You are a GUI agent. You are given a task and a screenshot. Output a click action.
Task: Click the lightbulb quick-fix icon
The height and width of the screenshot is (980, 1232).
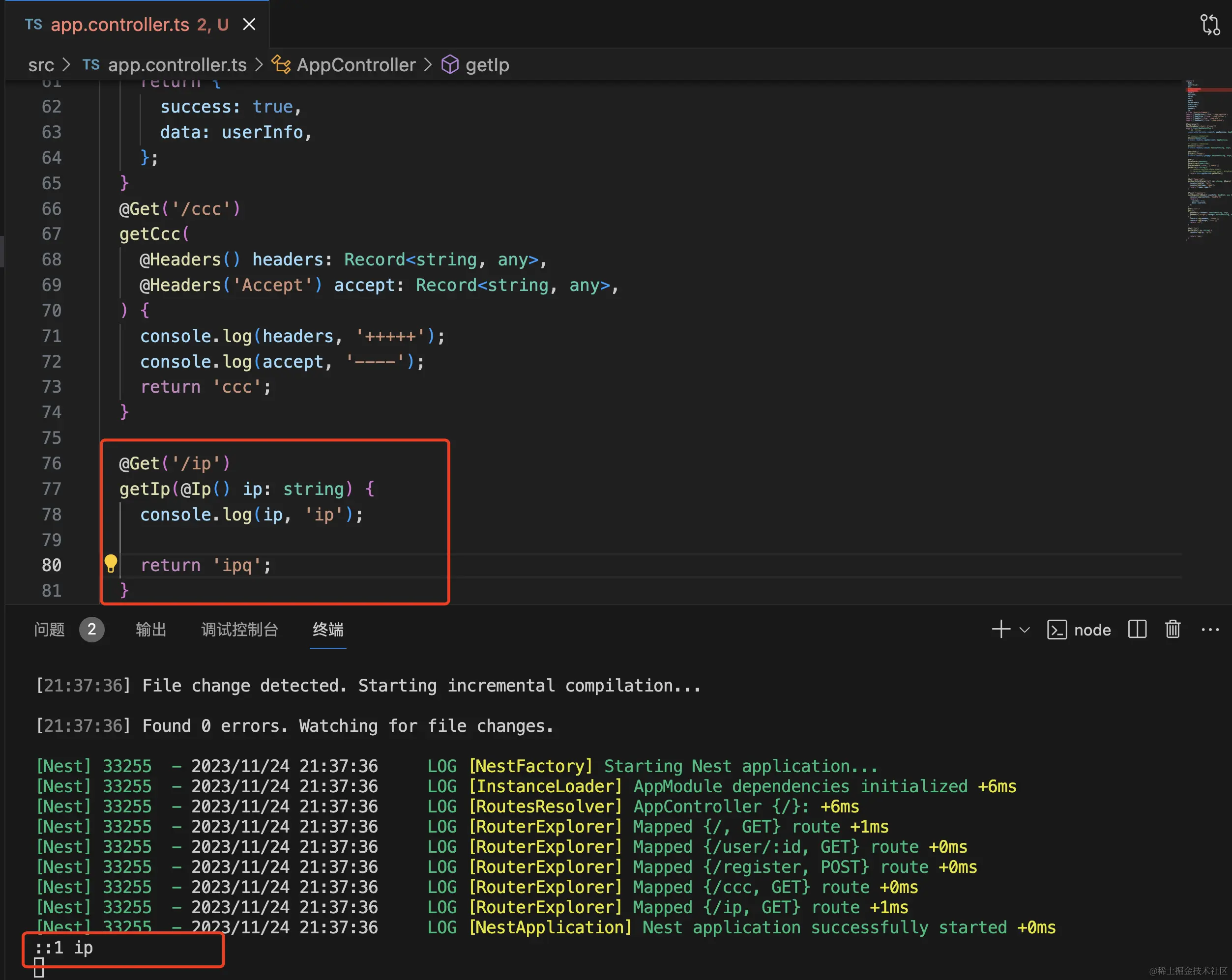coord(111,564)
